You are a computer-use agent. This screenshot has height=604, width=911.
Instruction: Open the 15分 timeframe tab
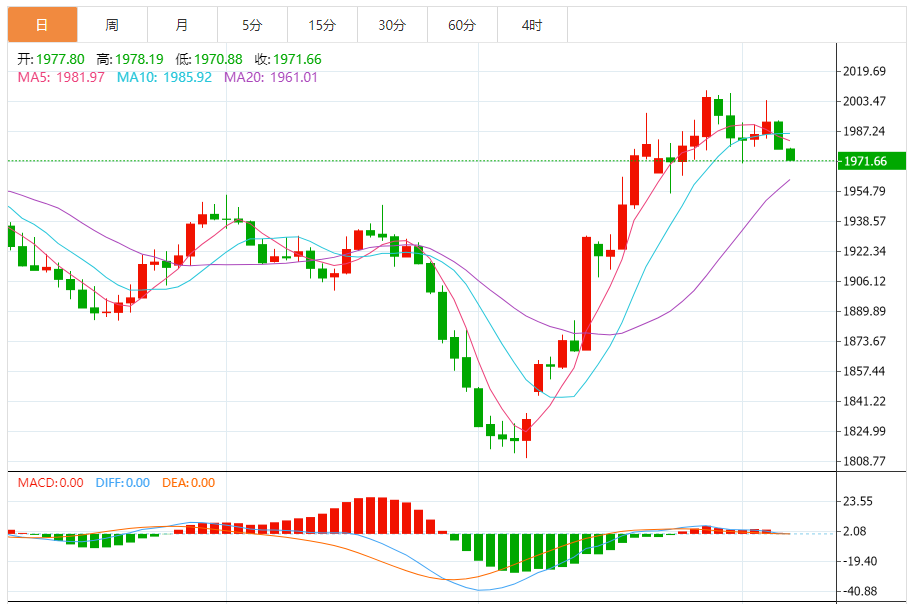(322, 25)
